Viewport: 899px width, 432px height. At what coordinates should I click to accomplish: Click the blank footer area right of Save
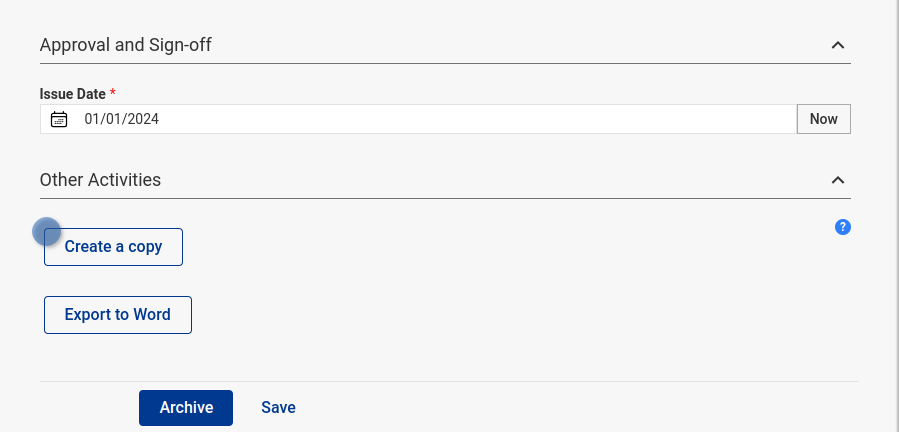click(580, 407)
